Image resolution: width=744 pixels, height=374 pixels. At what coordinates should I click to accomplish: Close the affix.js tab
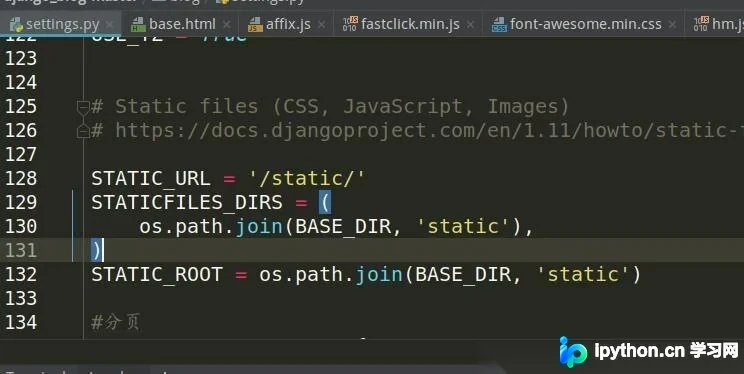pyautogui.click(x=322, y=24)
